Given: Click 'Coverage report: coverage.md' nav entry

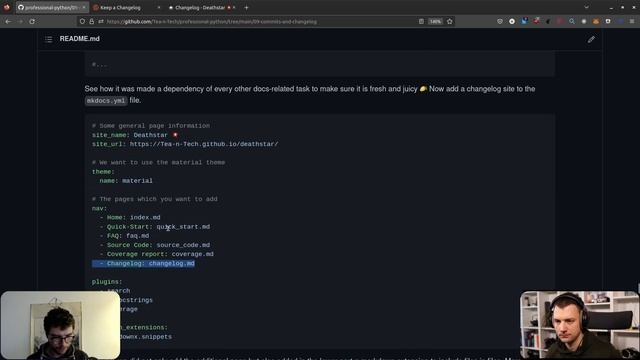Looking at the screenshot, I should click(156, 254).
